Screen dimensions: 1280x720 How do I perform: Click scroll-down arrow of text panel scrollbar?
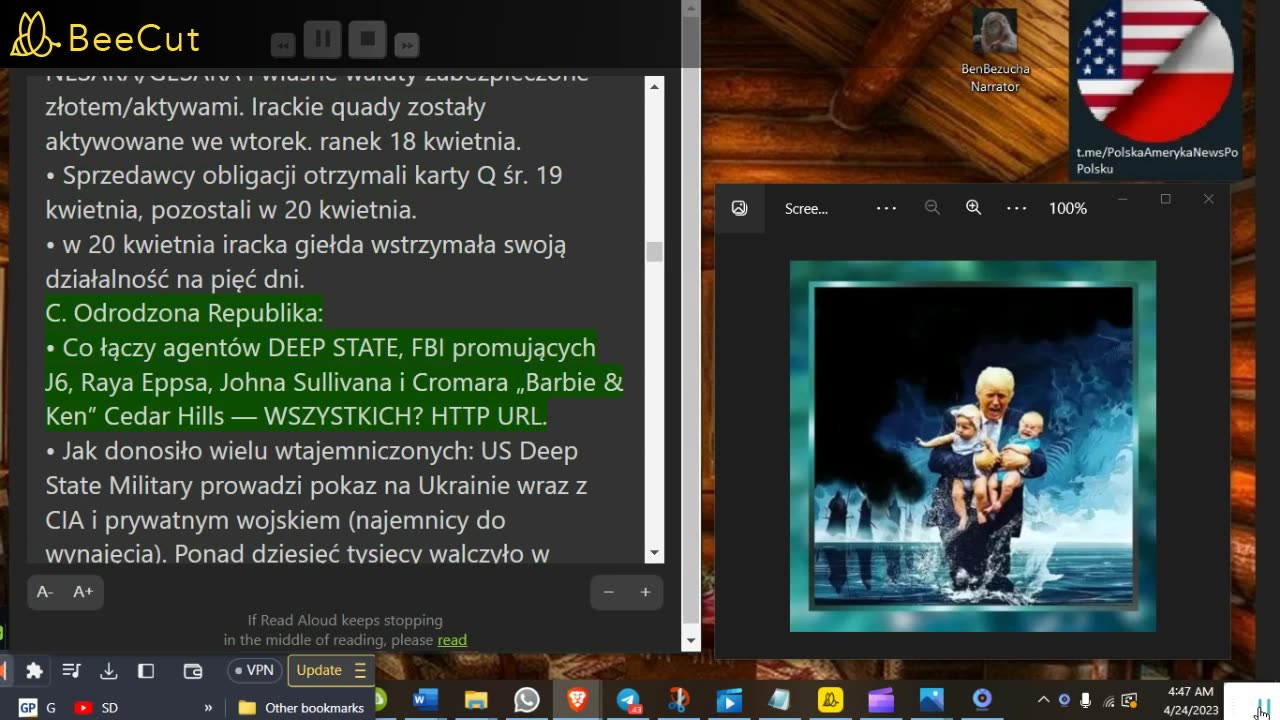tap(655, 553)
